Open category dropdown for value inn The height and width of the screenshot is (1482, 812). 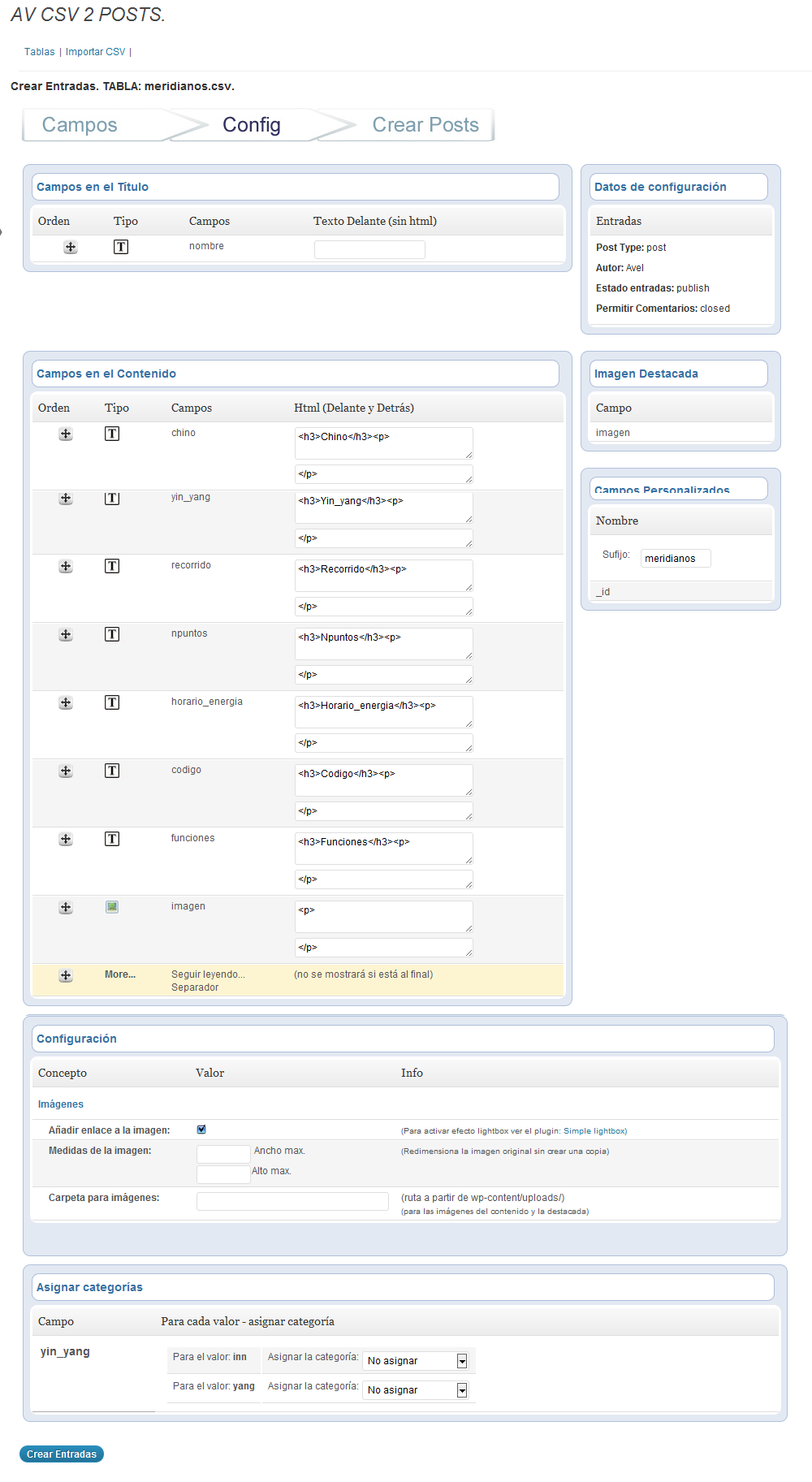click(x=417, y=1361)
